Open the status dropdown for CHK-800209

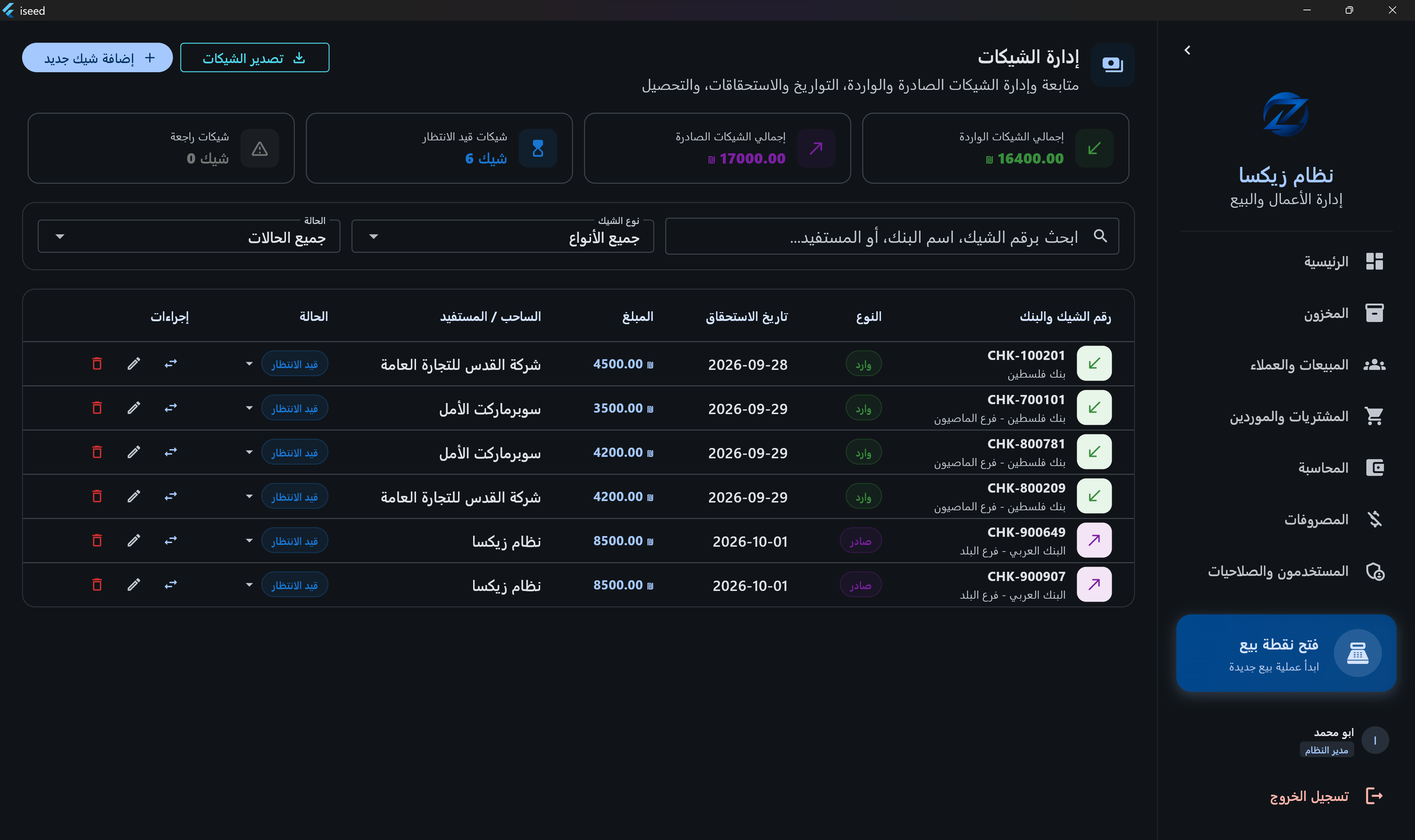click(x=249, y=496)
